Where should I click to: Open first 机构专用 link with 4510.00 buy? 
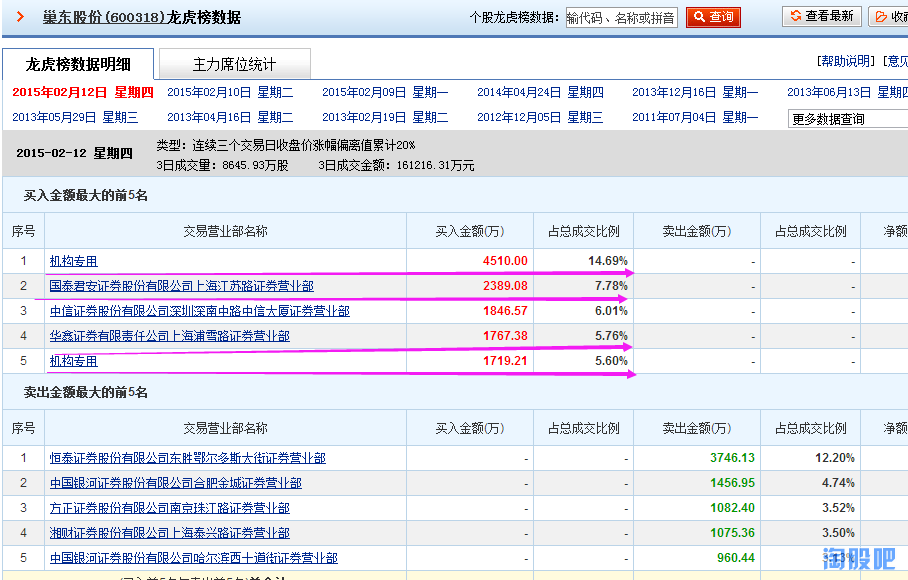click(x=74, y=261)
